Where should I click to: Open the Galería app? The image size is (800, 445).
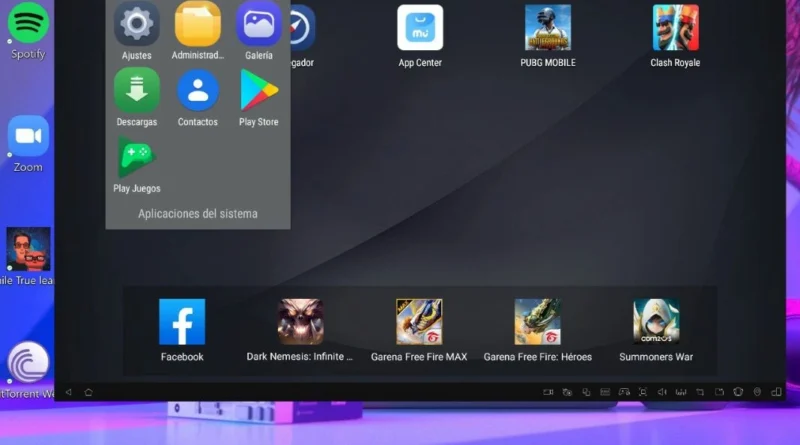tap(259, 24)
